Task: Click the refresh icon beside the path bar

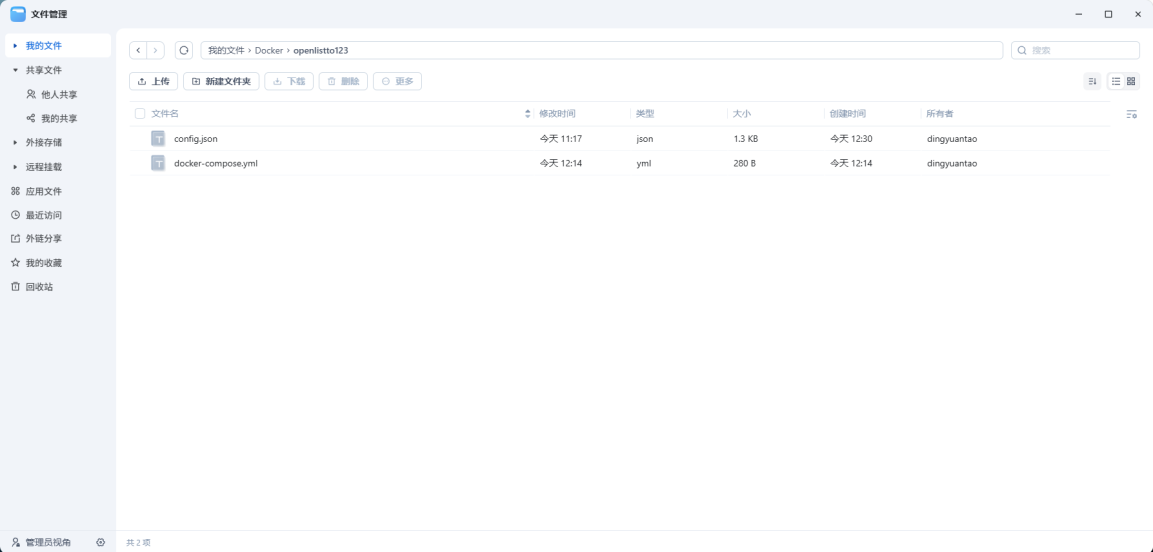Action: [183, 50]
